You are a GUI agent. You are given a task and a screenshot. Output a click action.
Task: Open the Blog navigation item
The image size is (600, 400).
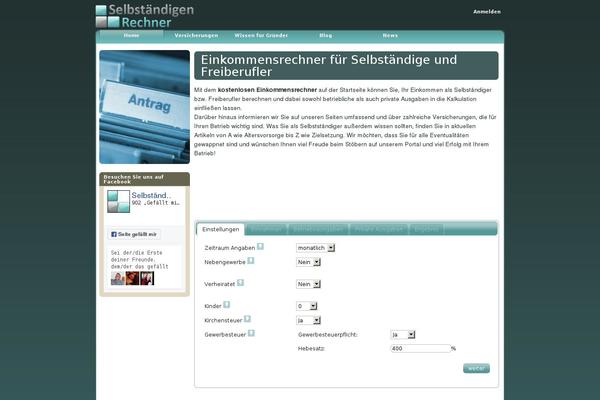coord(326,36)
